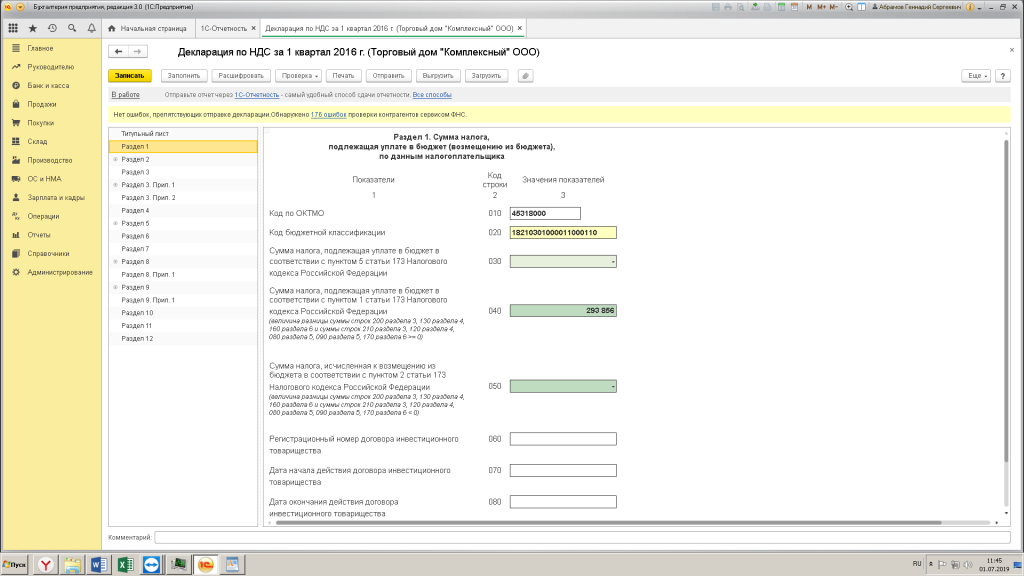Open Руководителю section

coord(50,67)
